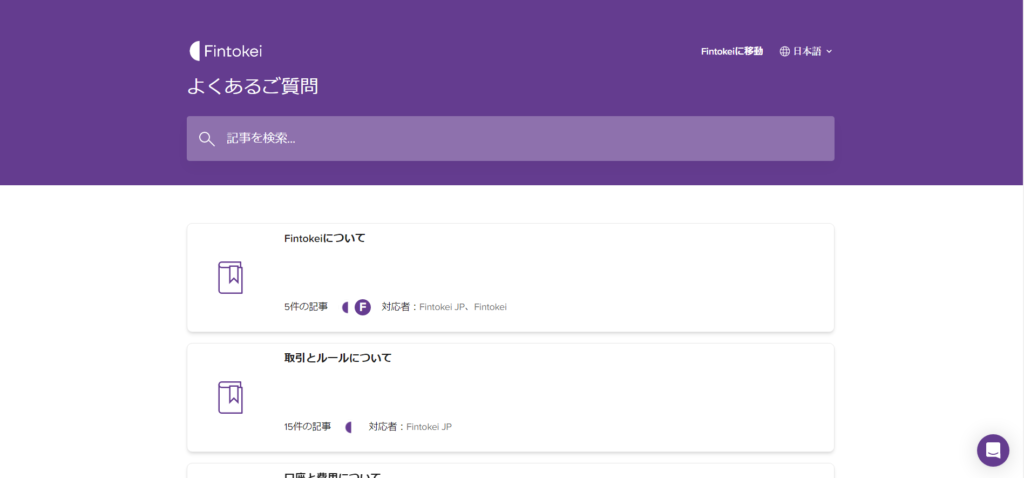Image resolution: width=1024 pixels, height=478 pixels.
Task: Open the chat messenger bubble
Action: (993, 450)
